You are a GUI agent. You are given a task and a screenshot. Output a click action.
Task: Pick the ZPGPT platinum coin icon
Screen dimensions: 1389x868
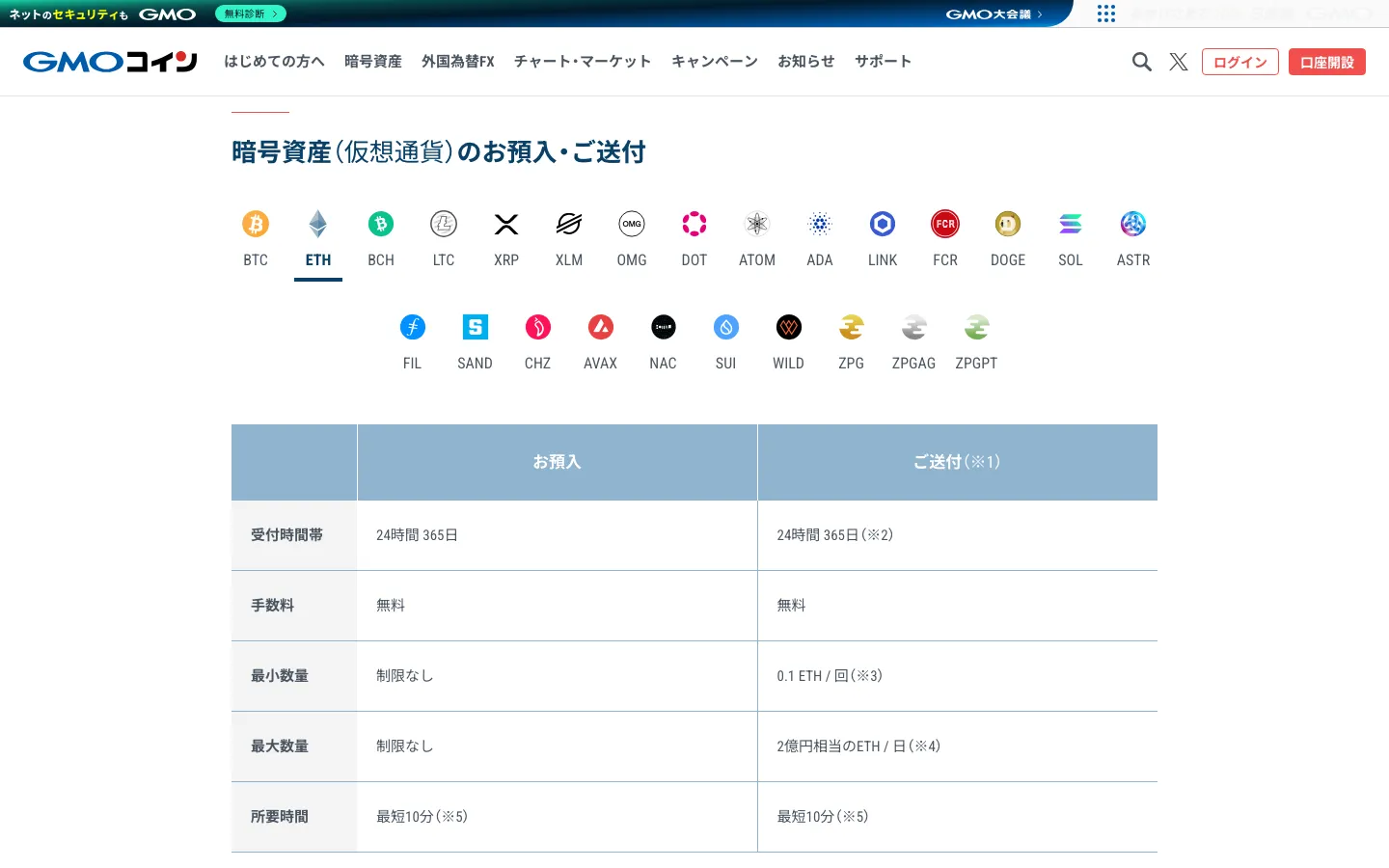[x=977, y=327]
